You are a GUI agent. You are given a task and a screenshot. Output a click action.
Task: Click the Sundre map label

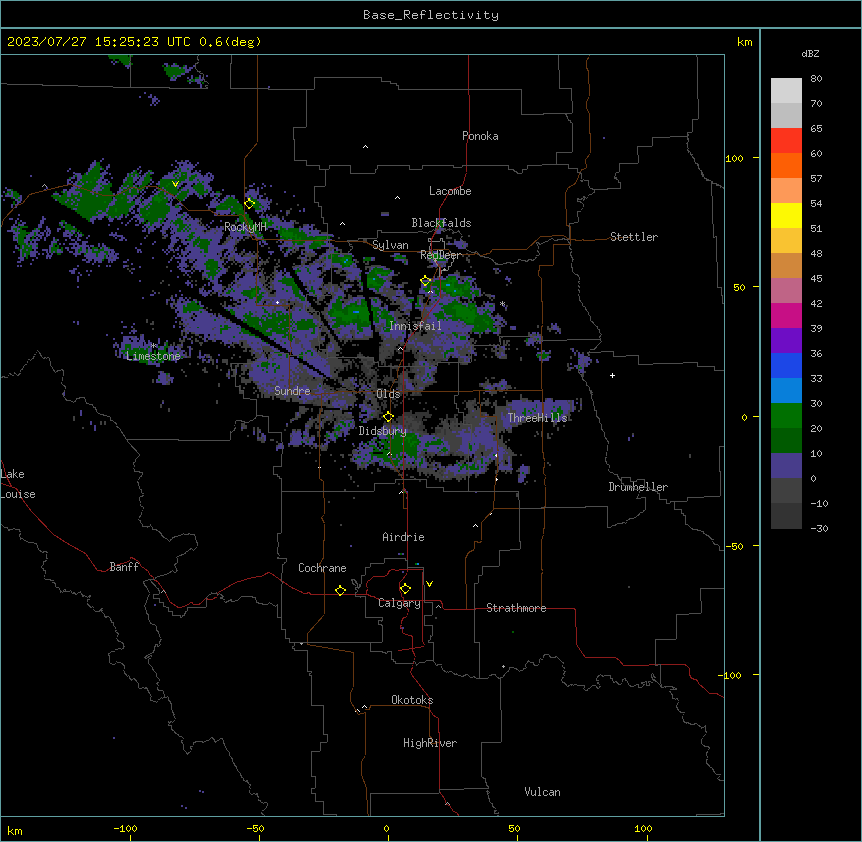coord(292,391)
